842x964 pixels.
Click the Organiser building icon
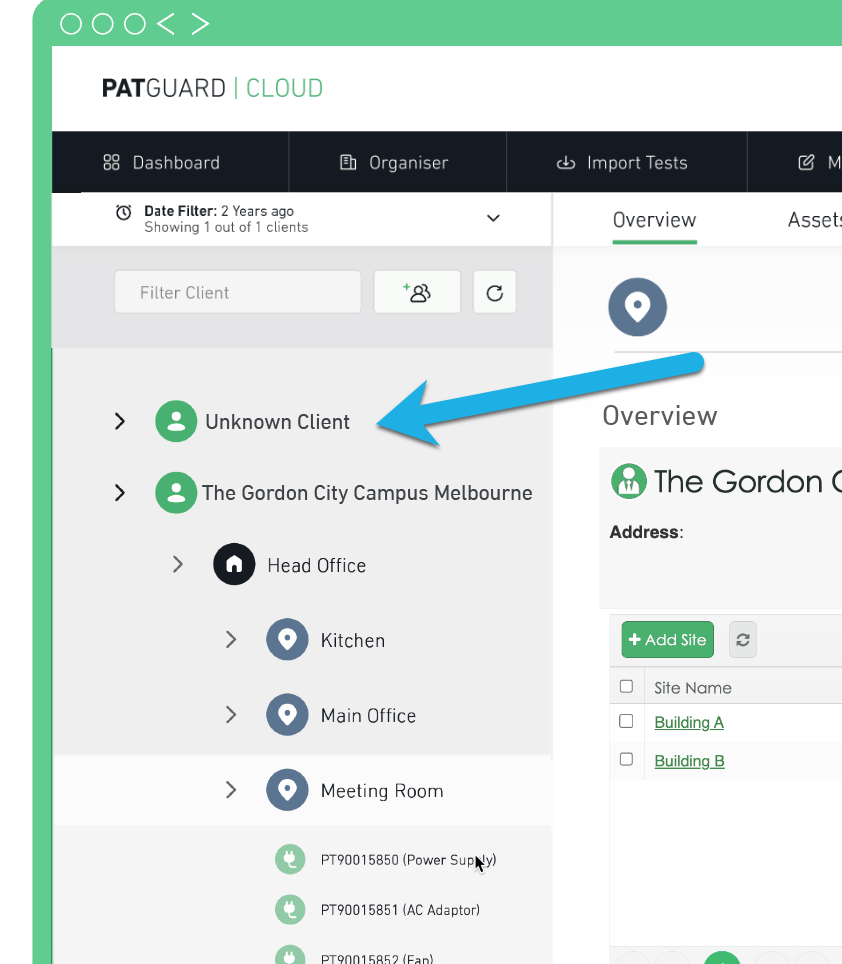348,162
